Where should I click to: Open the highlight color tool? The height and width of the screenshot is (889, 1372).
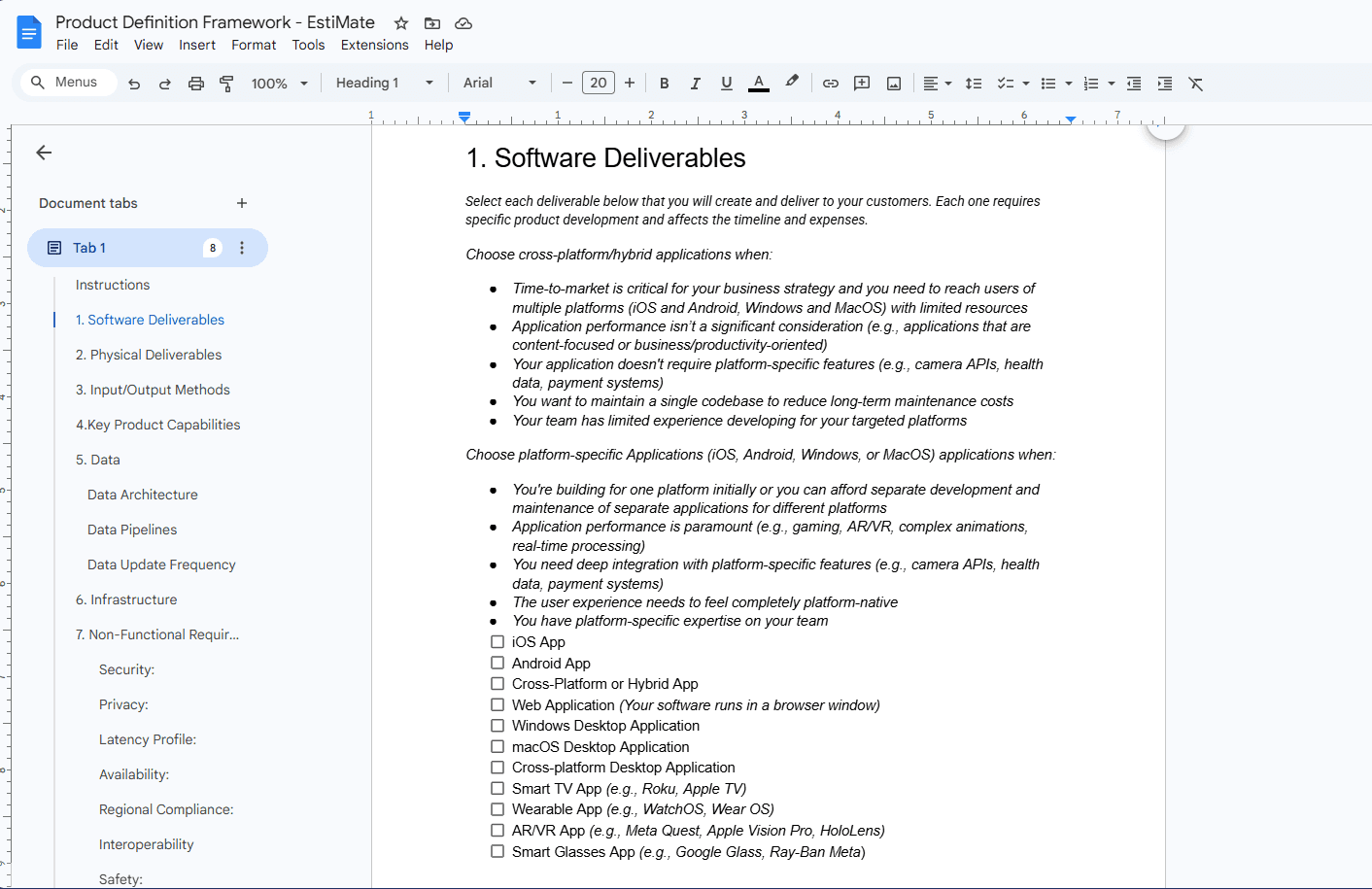coord(792,83)
